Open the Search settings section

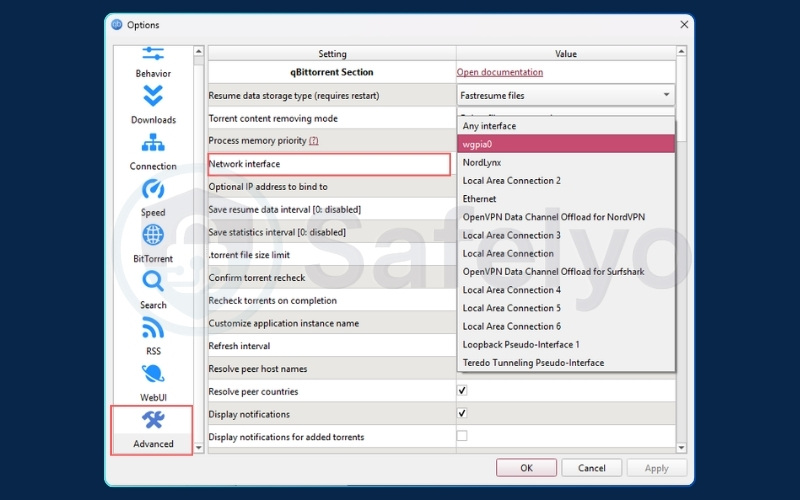tap(153, 290)
